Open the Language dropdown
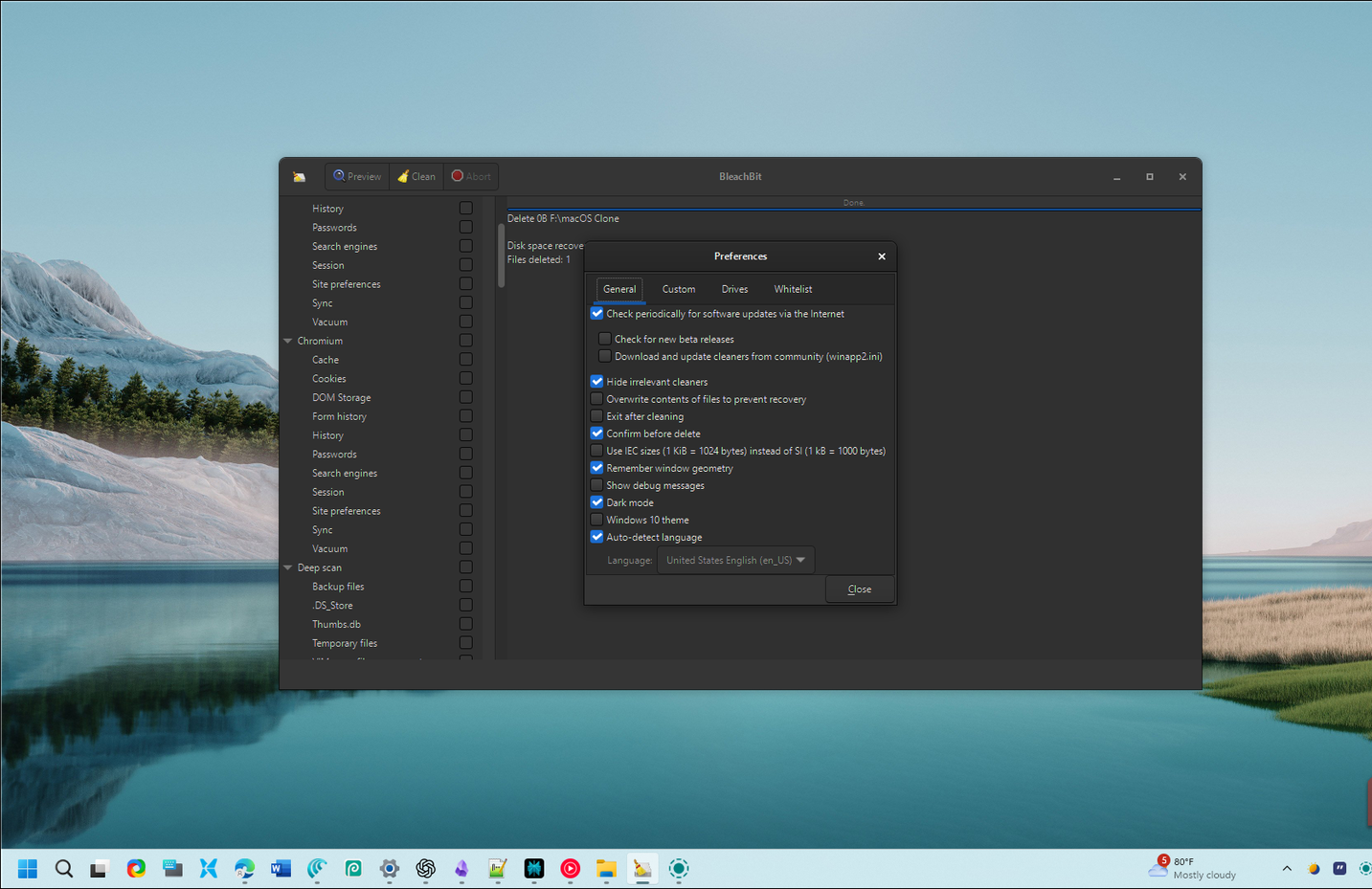 coord(735,560)
